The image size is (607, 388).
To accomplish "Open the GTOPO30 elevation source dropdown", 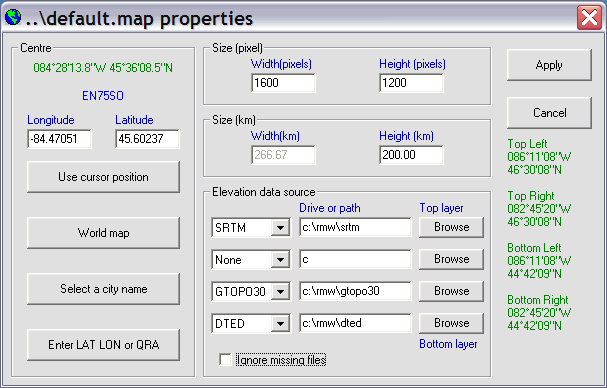I will [x=280, y=291].
